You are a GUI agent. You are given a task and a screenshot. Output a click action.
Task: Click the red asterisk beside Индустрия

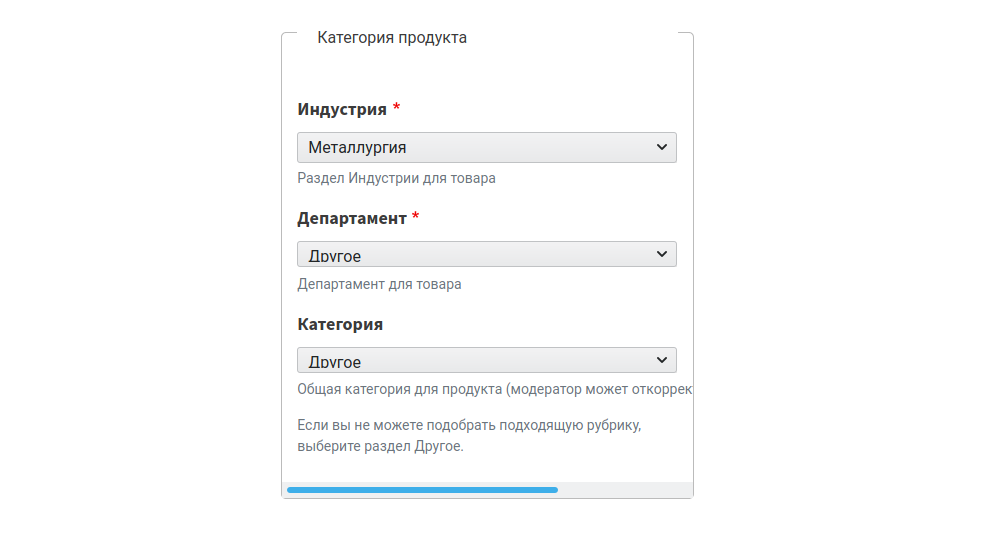pyautogui.click(x=396, y=107)
